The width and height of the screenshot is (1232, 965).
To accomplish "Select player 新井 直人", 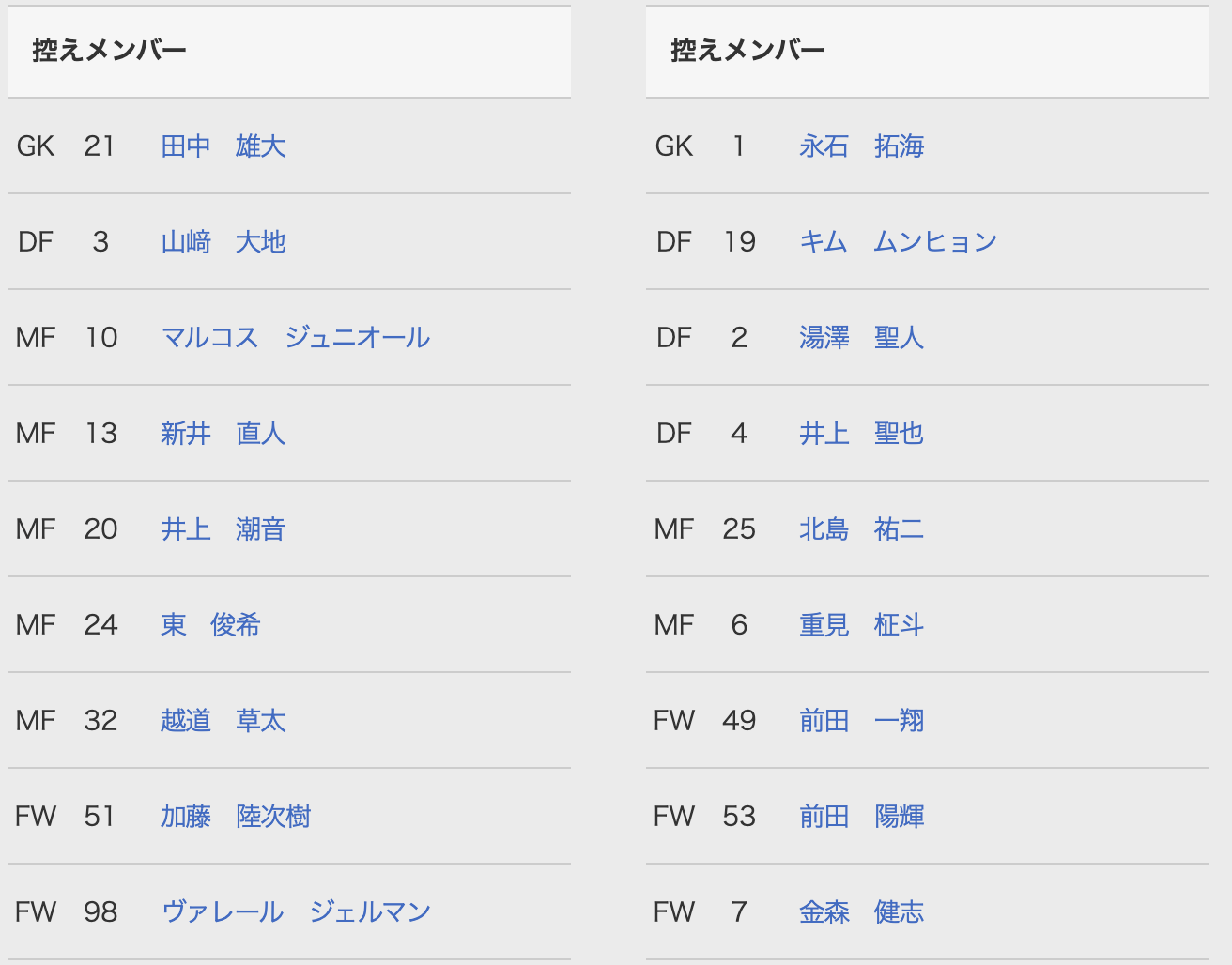I will point(223,434).
